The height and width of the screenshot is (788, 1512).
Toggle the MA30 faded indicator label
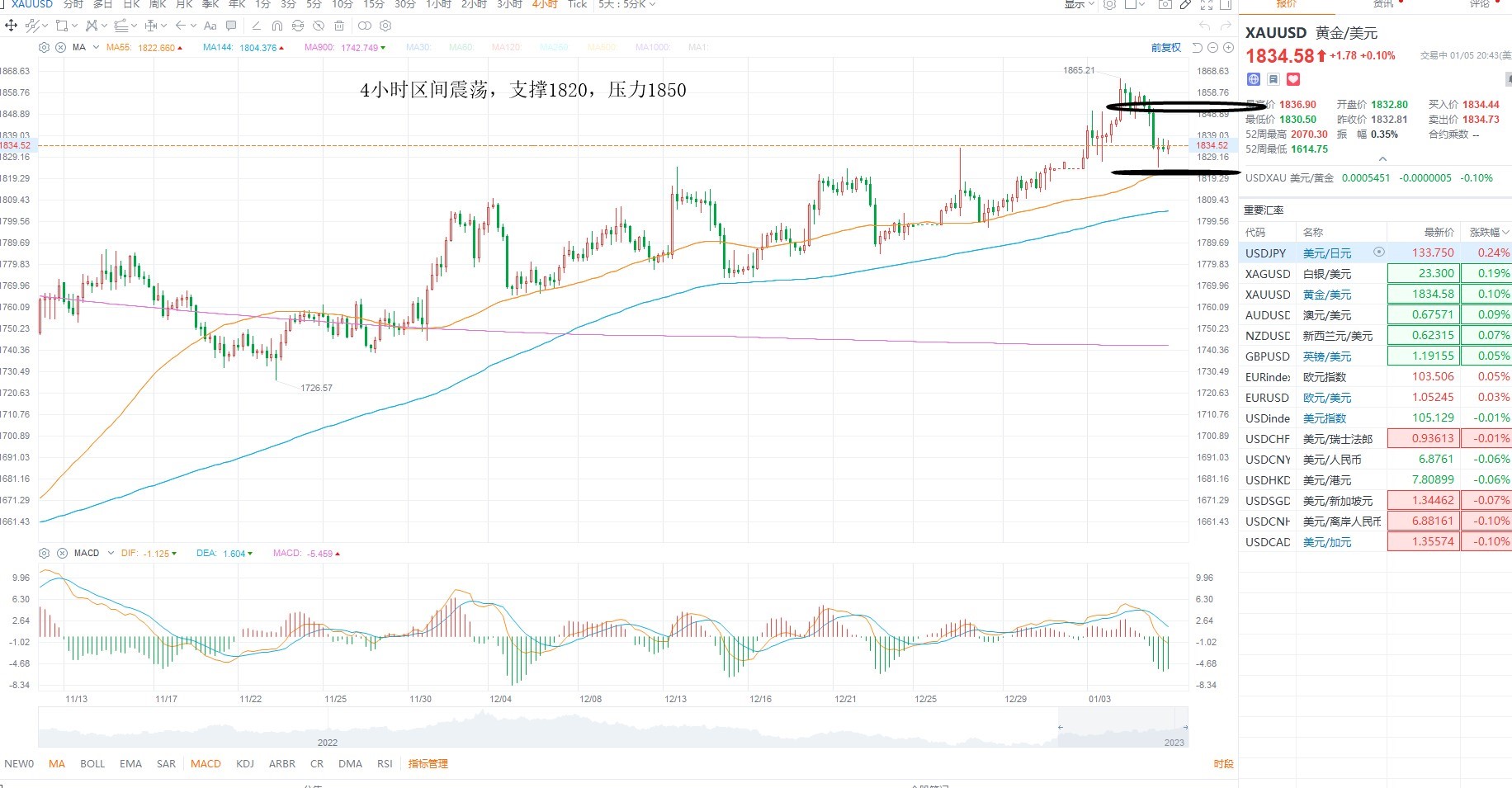[418, 47]
